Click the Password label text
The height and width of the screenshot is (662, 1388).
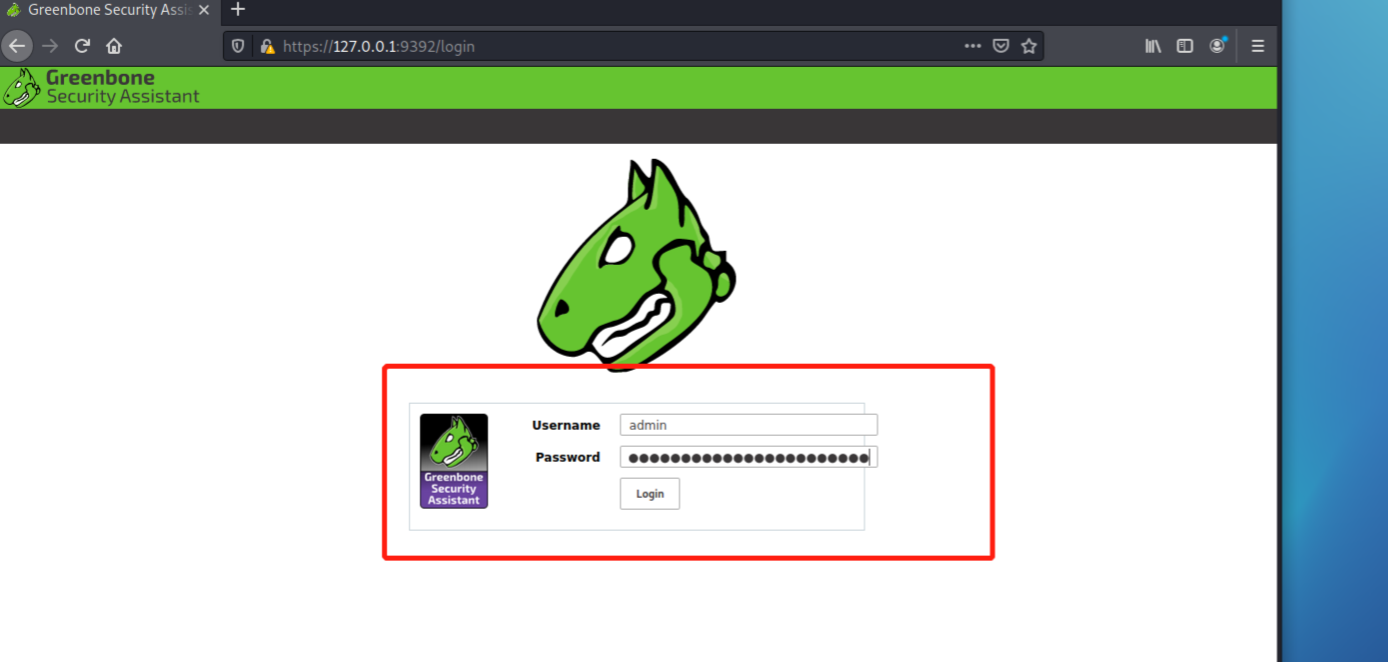568,457
